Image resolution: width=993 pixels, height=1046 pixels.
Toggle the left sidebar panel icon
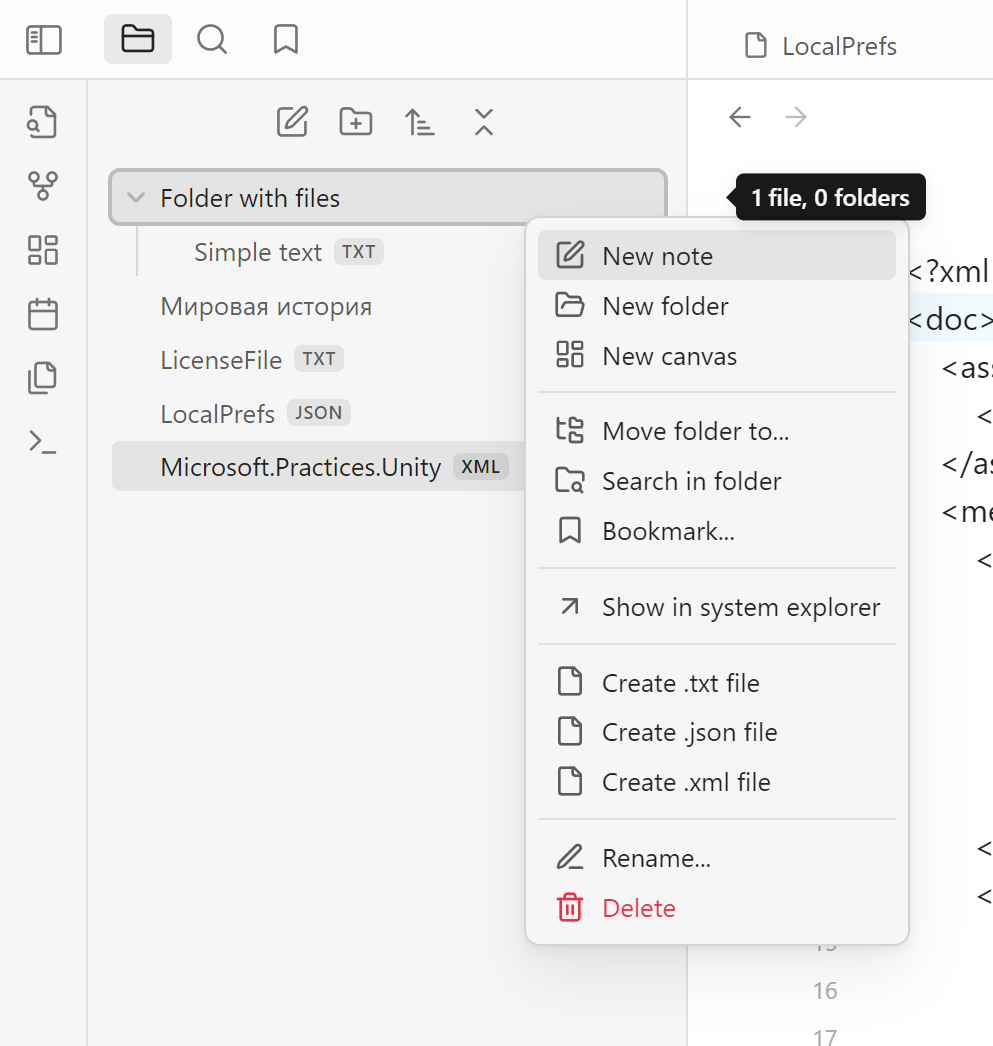pos(43,39)
